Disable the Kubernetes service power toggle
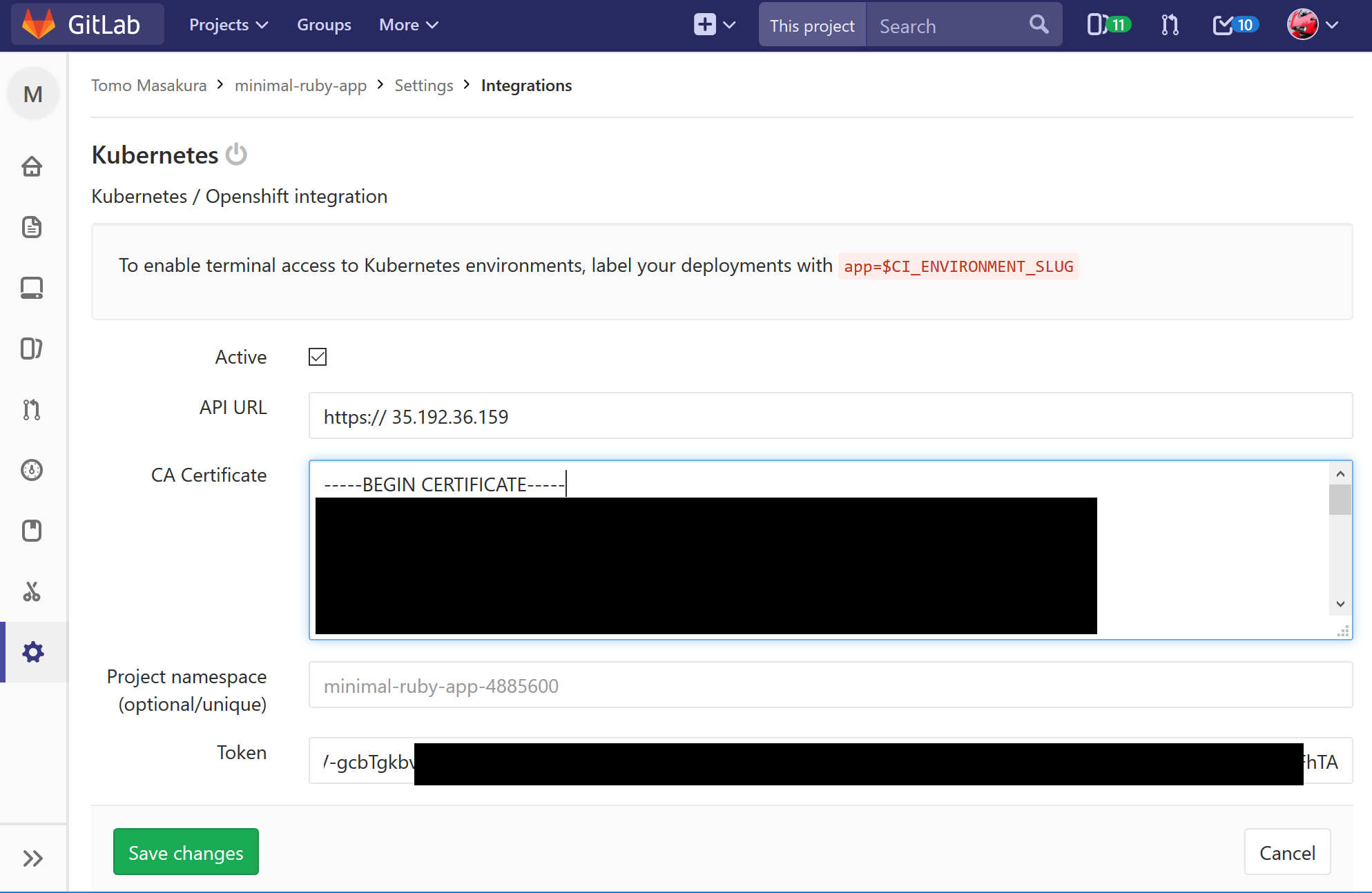Image resolution: width=1372 pixels, height=893 pixels. (236, 155)
